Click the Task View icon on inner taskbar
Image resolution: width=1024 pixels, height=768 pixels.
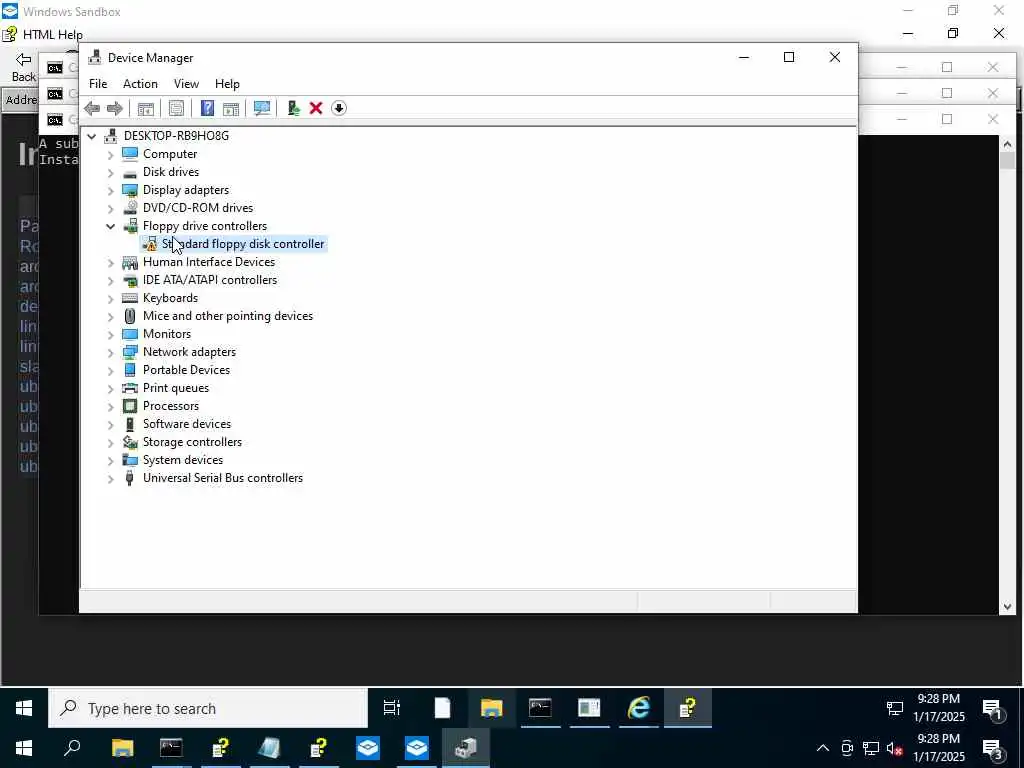392,708
